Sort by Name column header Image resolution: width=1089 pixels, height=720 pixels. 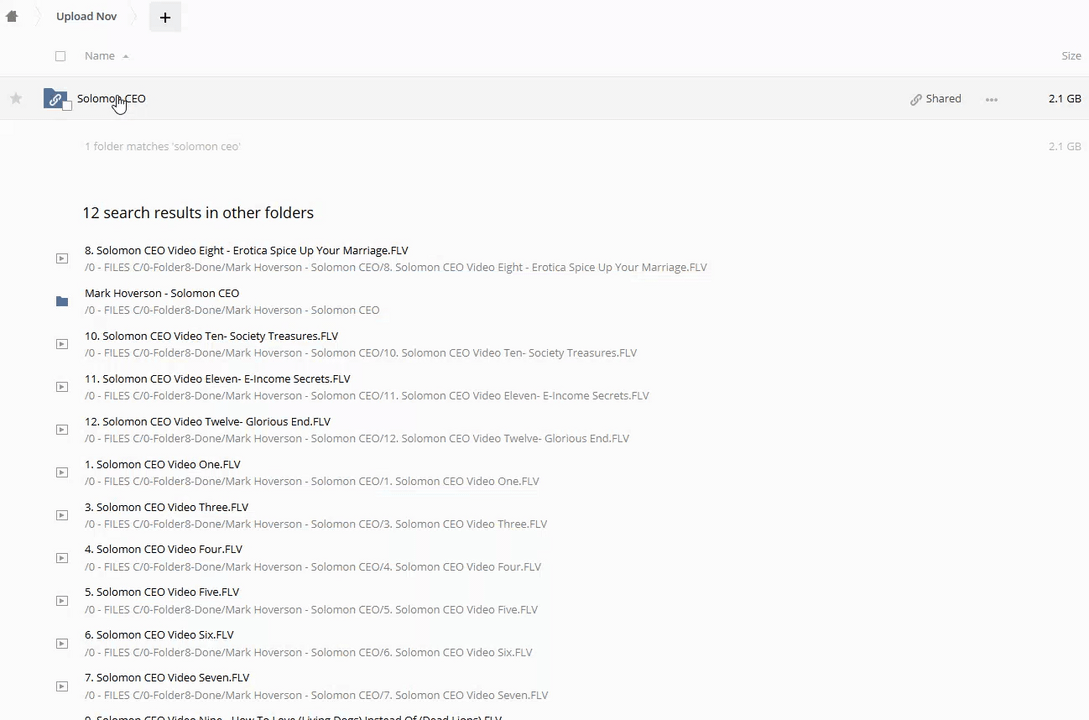100,56
